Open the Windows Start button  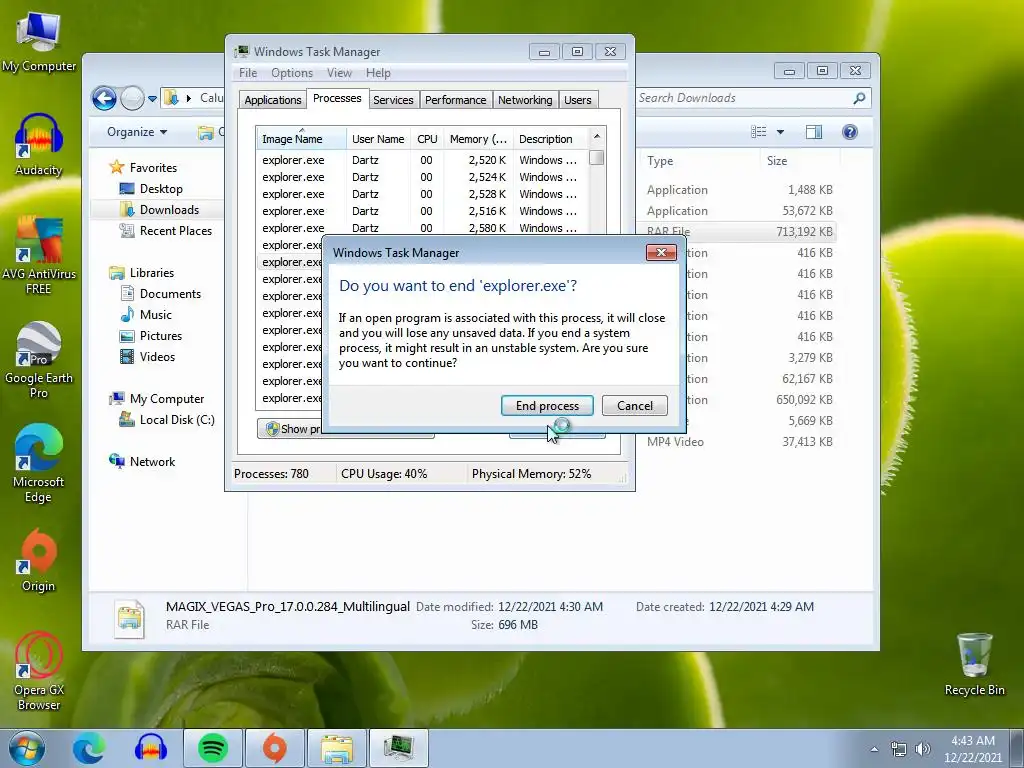click(27, 748)
